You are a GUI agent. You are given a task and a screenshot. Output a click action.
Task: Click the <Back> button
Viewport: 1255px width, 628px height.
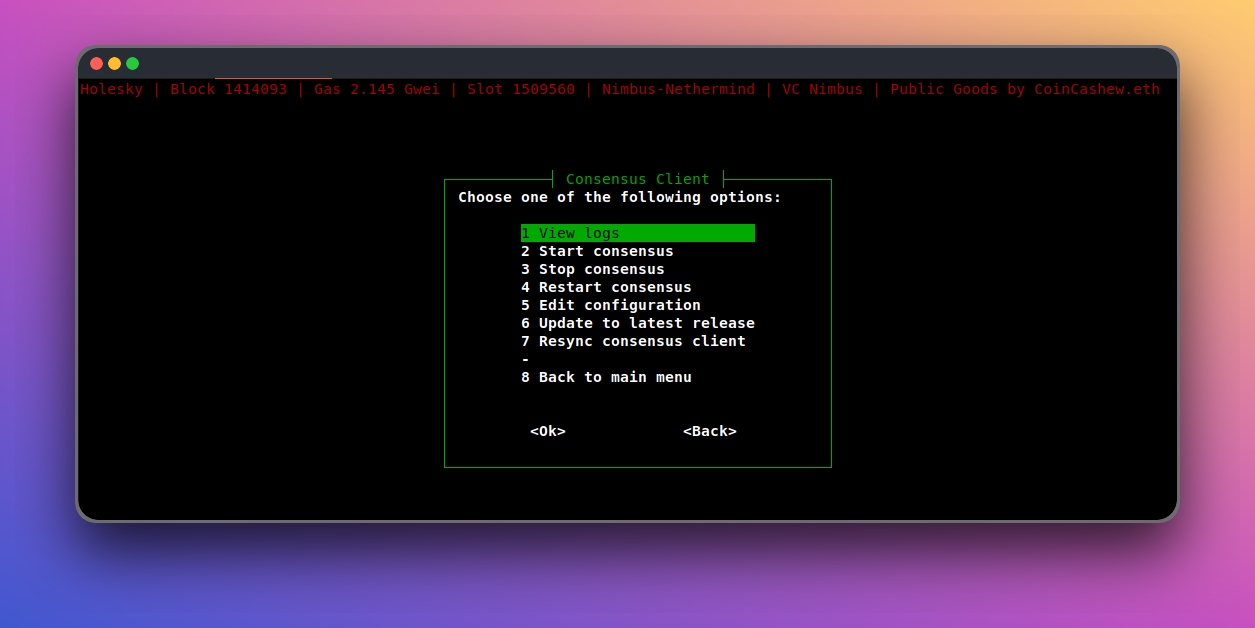click(x=710, y=431)
